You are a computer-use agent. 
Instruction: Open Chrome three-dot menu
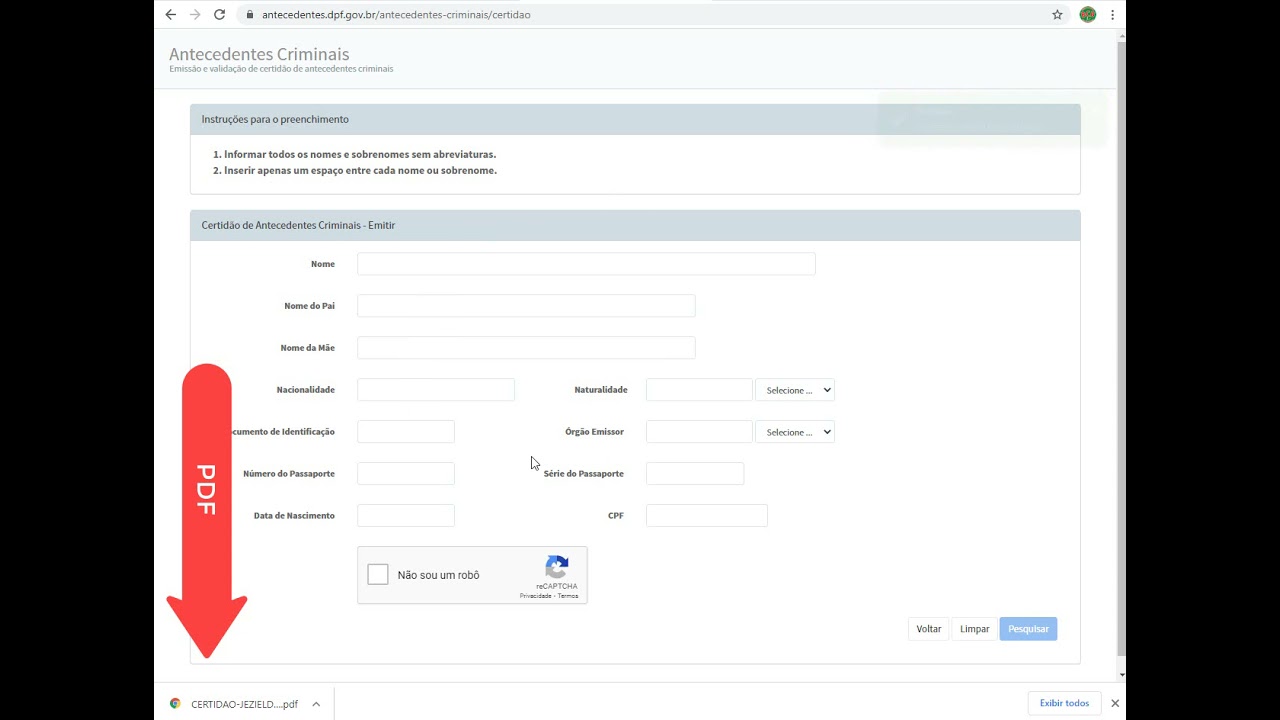pos(1112,15)
